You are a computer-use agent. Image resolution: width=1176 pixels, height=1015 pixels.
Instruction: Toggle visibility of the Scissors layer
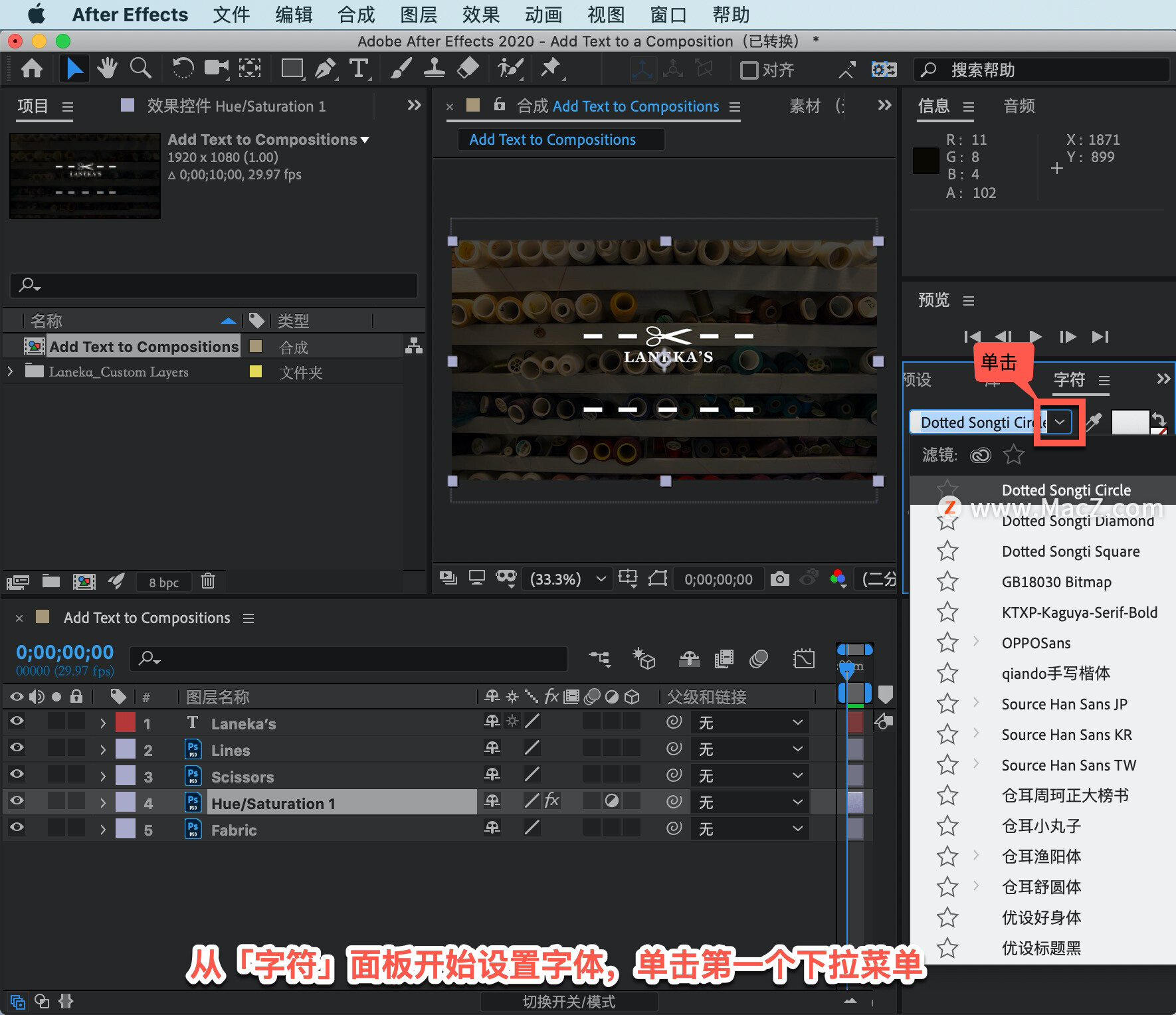pyautogui.click(x=17, y=775)
